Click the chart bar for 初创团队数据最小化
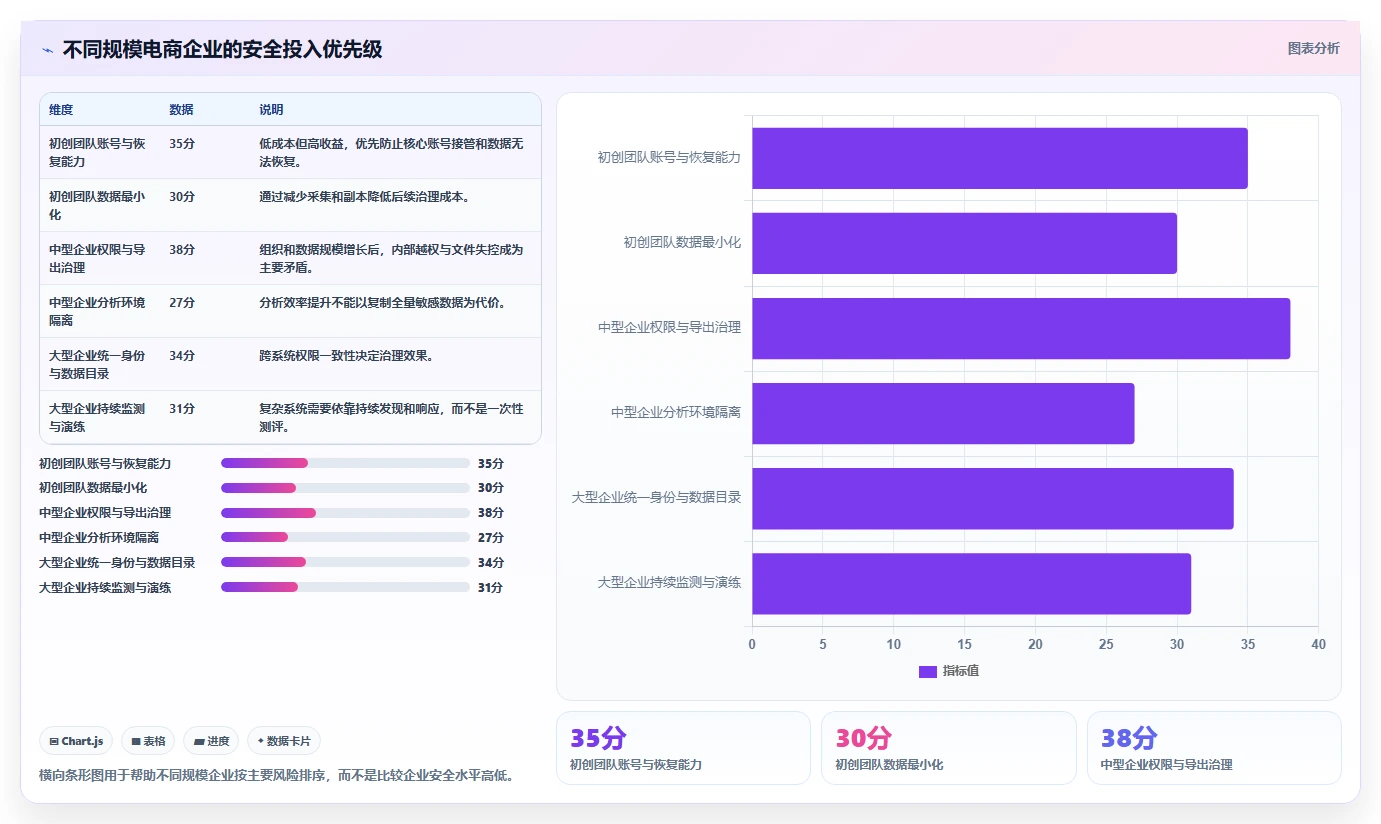 coord(964,243)
